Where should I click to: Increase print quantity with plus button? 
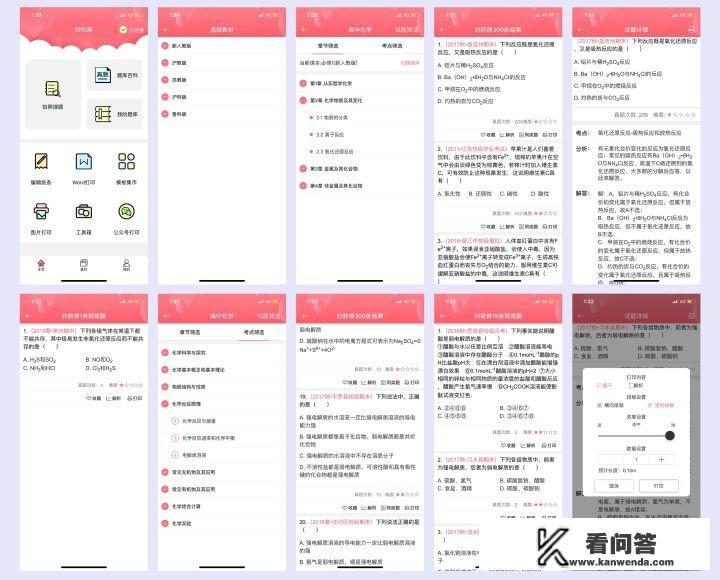tap(661, 459)
